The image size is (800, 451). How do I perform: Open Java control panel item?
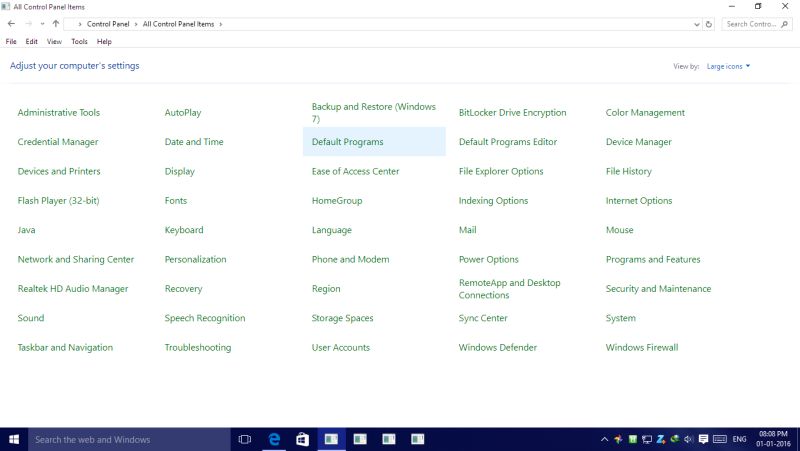click(x=27, y=230)
